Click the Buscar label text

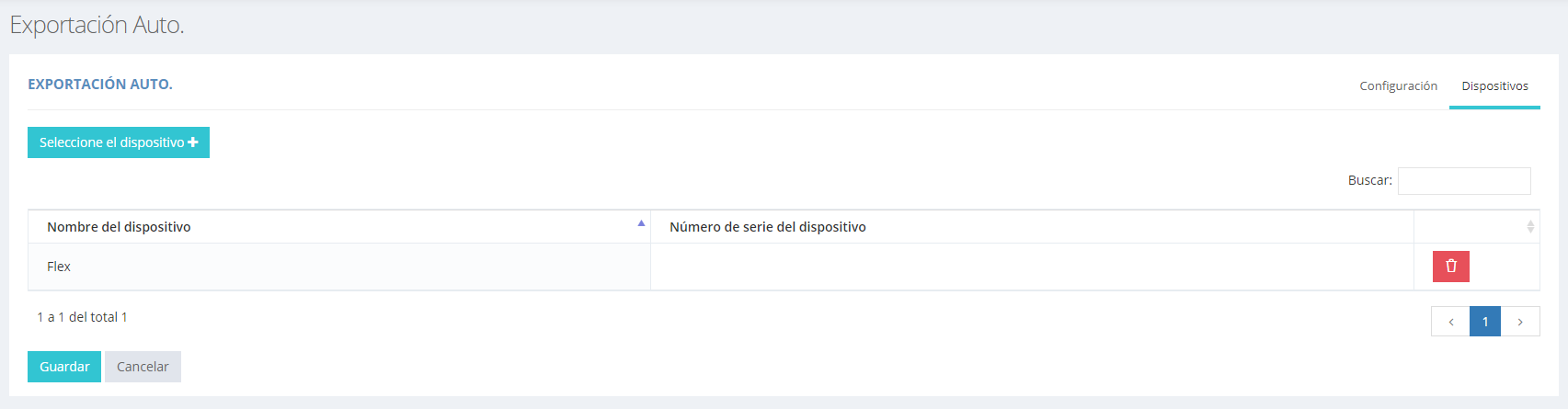pyautogui.click(x=1369, y=181)
